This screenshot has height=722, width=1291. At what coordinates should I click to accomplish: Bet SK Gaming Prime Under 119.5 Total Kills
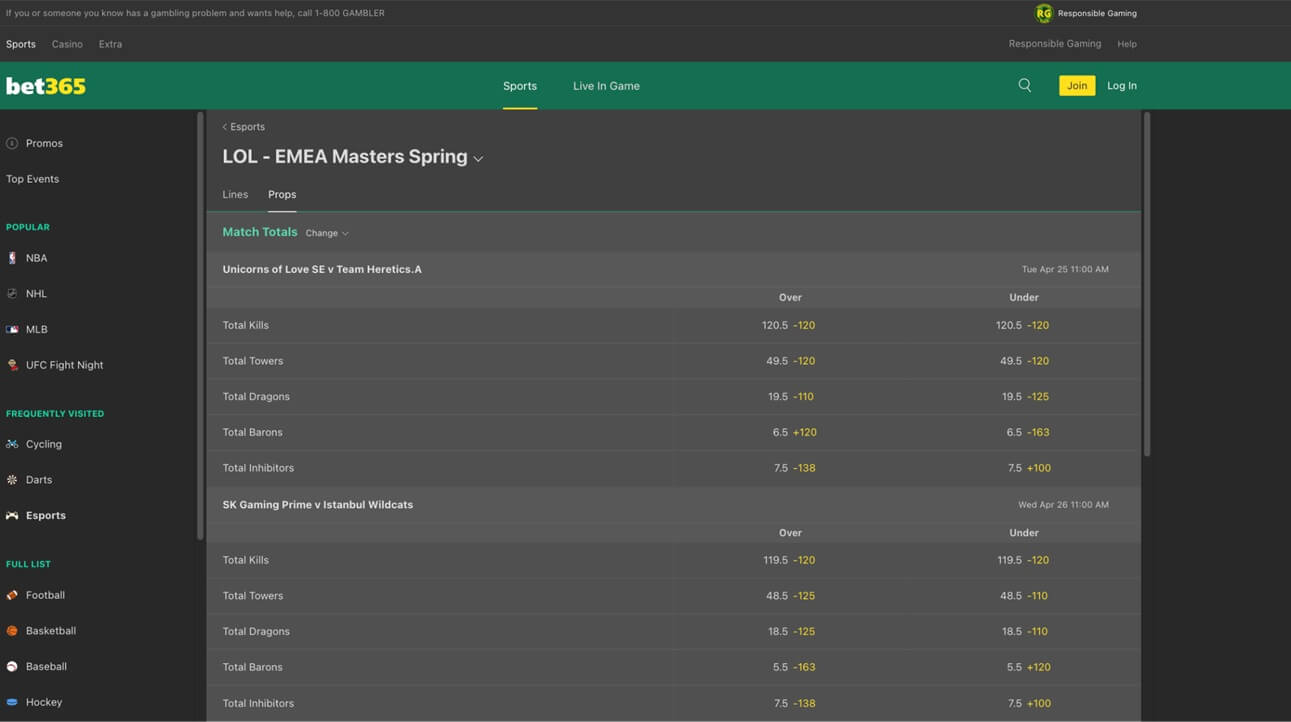(1023, 560)
